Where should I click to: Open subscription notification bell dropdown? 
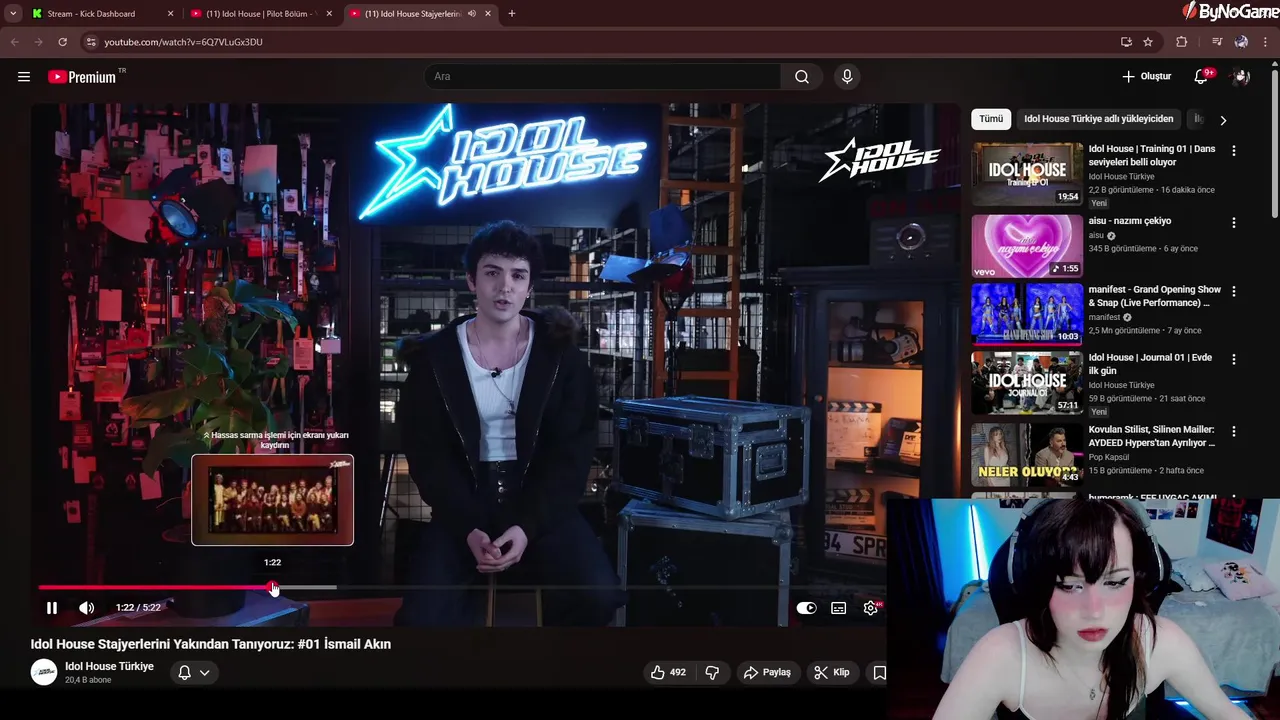point(194,672)
